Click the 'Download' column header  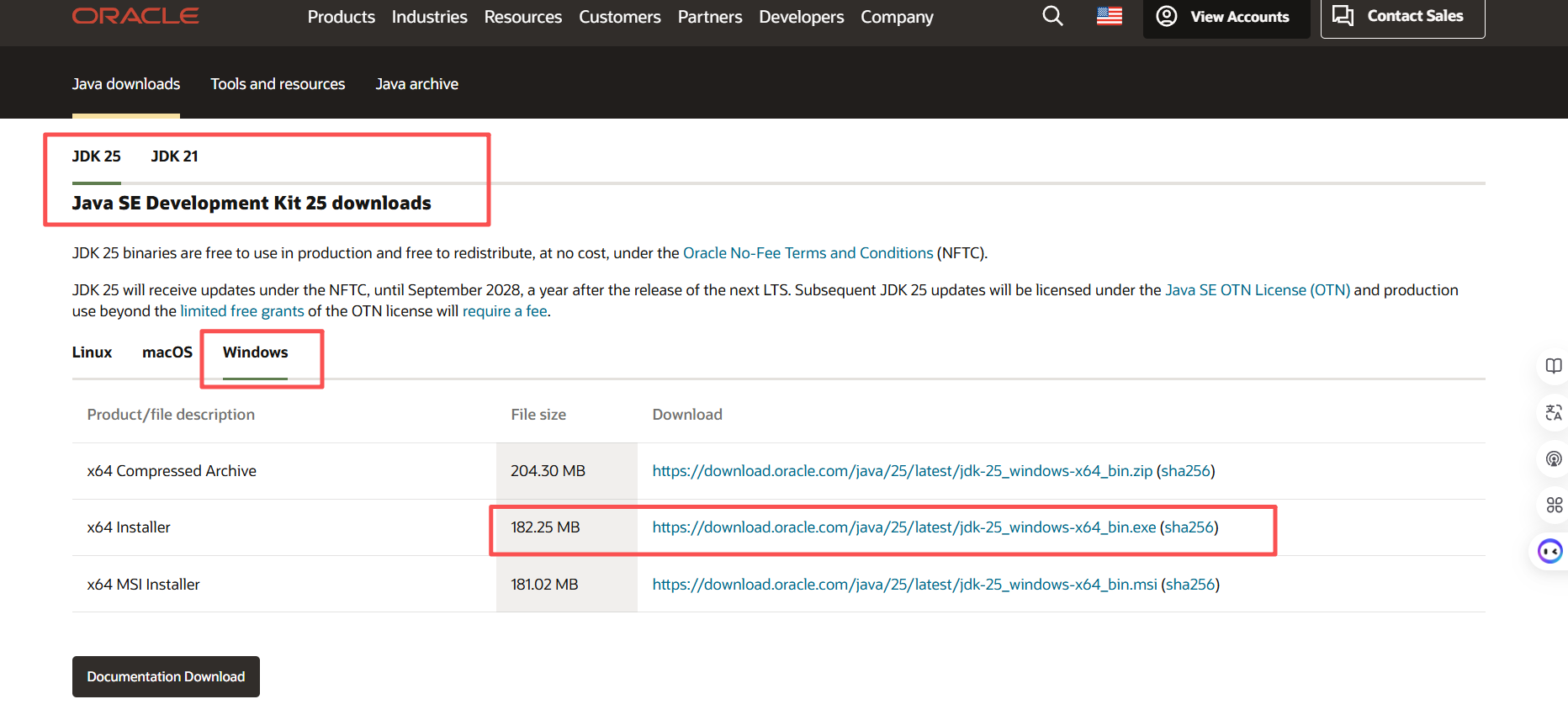click(687, 415)
